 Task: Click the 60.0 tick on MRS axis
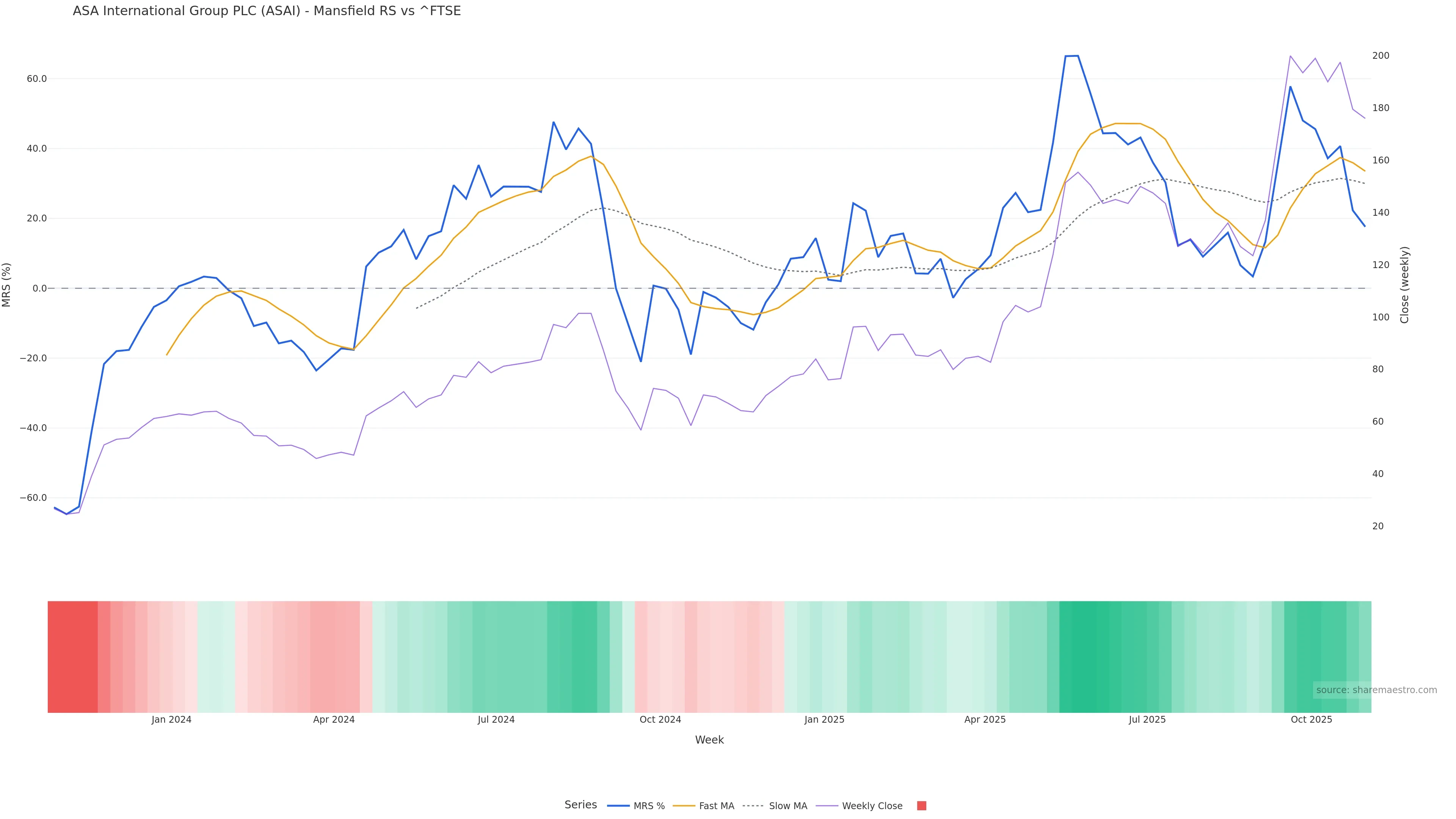37,79
